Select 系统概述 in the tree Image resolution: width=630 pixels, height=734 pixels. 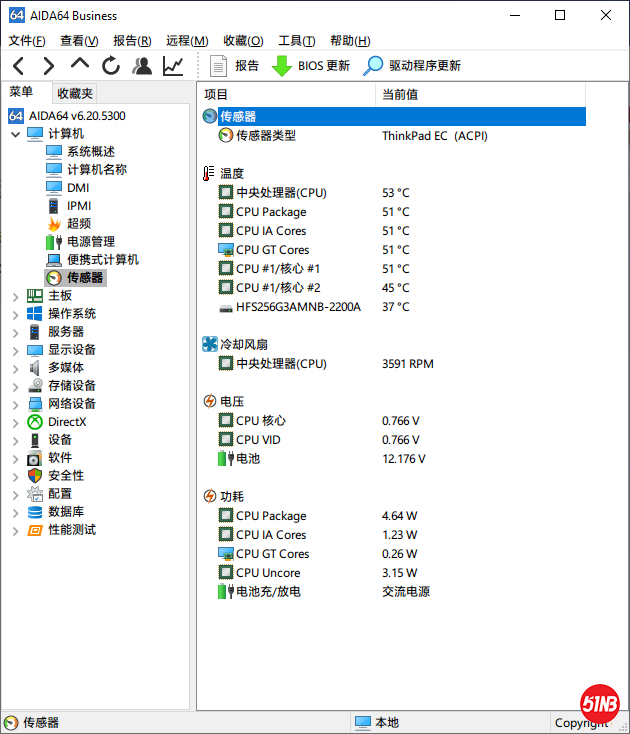coord(90,152)
